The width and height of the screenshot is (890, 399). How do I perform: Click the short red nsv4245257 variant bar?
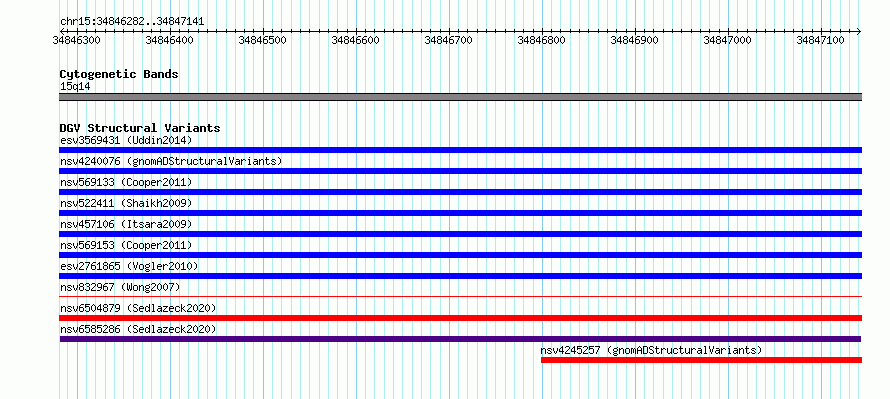coord(702,360)
